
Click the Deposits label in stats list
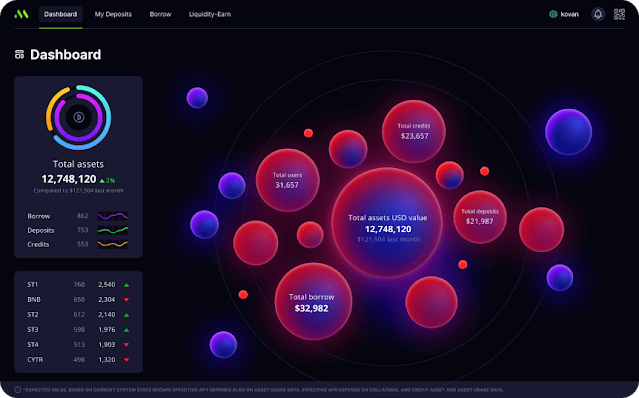coord(41,231)
